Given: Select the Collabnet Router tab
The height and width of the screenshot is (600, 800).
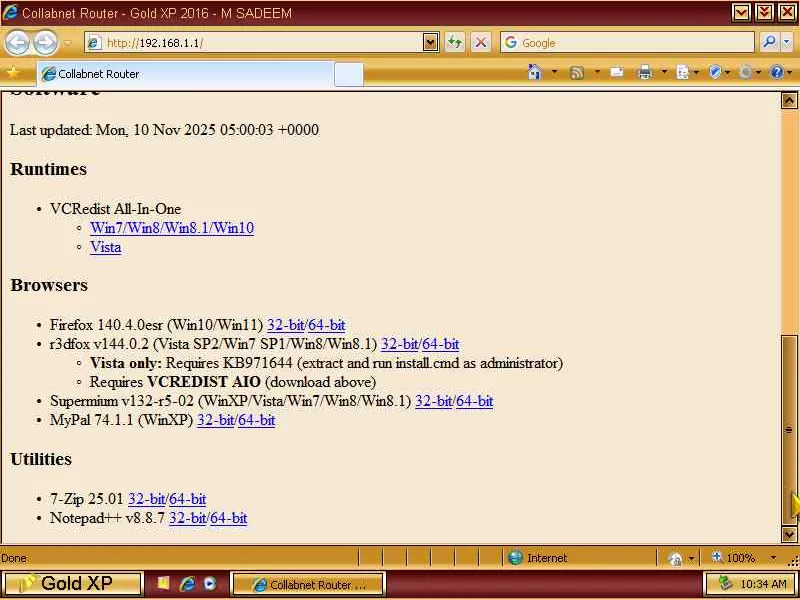Looking at the screenshot, I should (185, 74).
